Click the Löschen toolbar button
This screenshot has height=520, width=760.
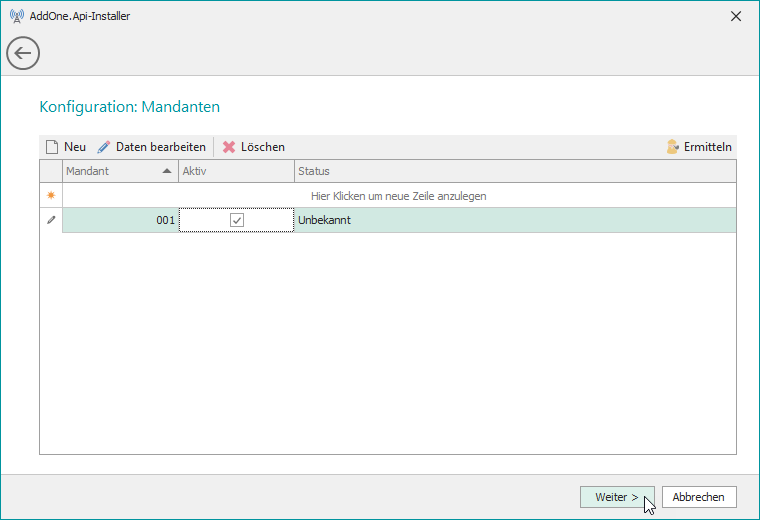pos(253,147)
